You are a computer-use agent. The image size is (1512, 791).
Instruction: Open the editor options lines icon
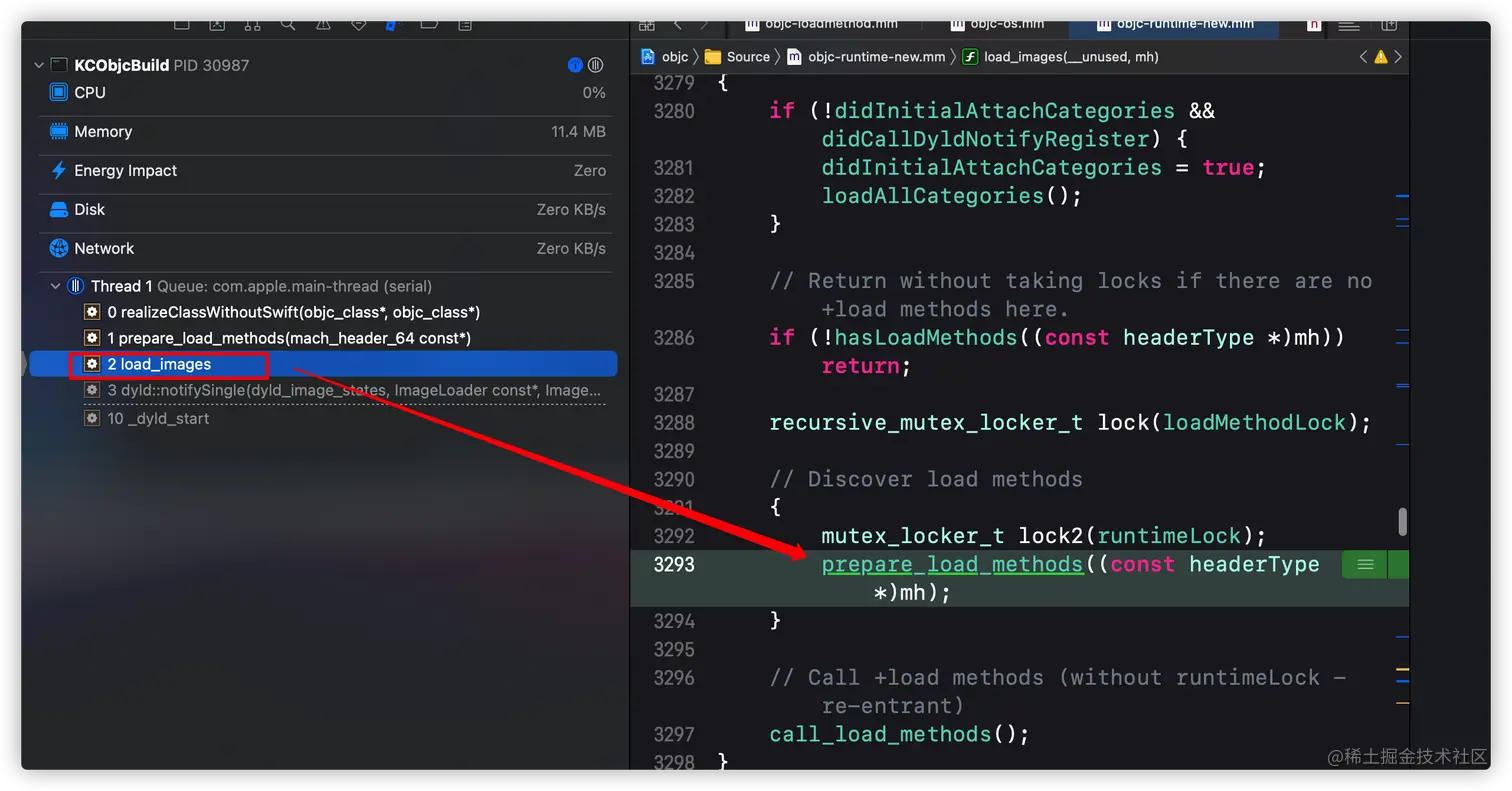click(1349, 25)
